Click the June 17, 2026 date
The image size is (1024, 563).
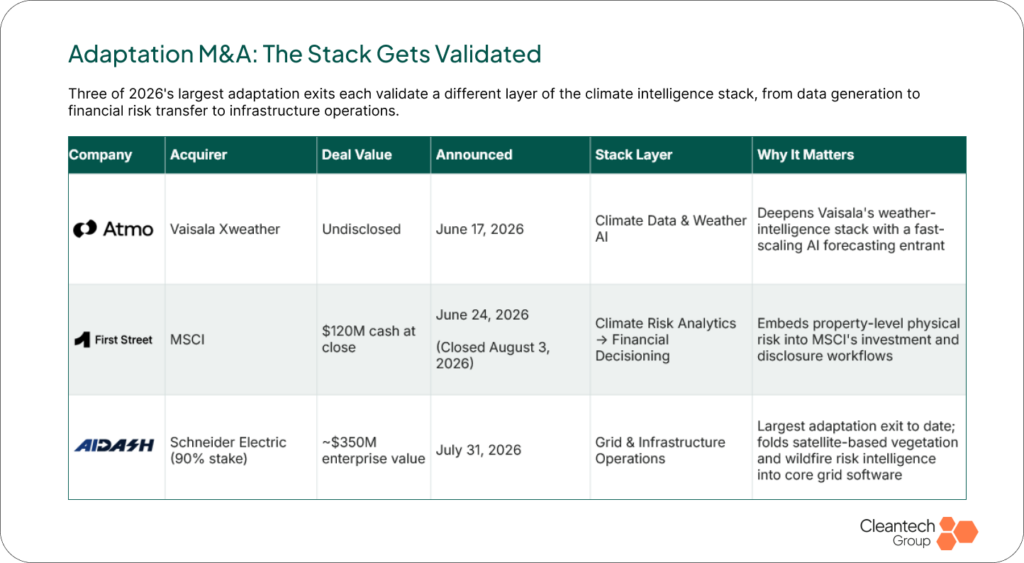point(480,229)
